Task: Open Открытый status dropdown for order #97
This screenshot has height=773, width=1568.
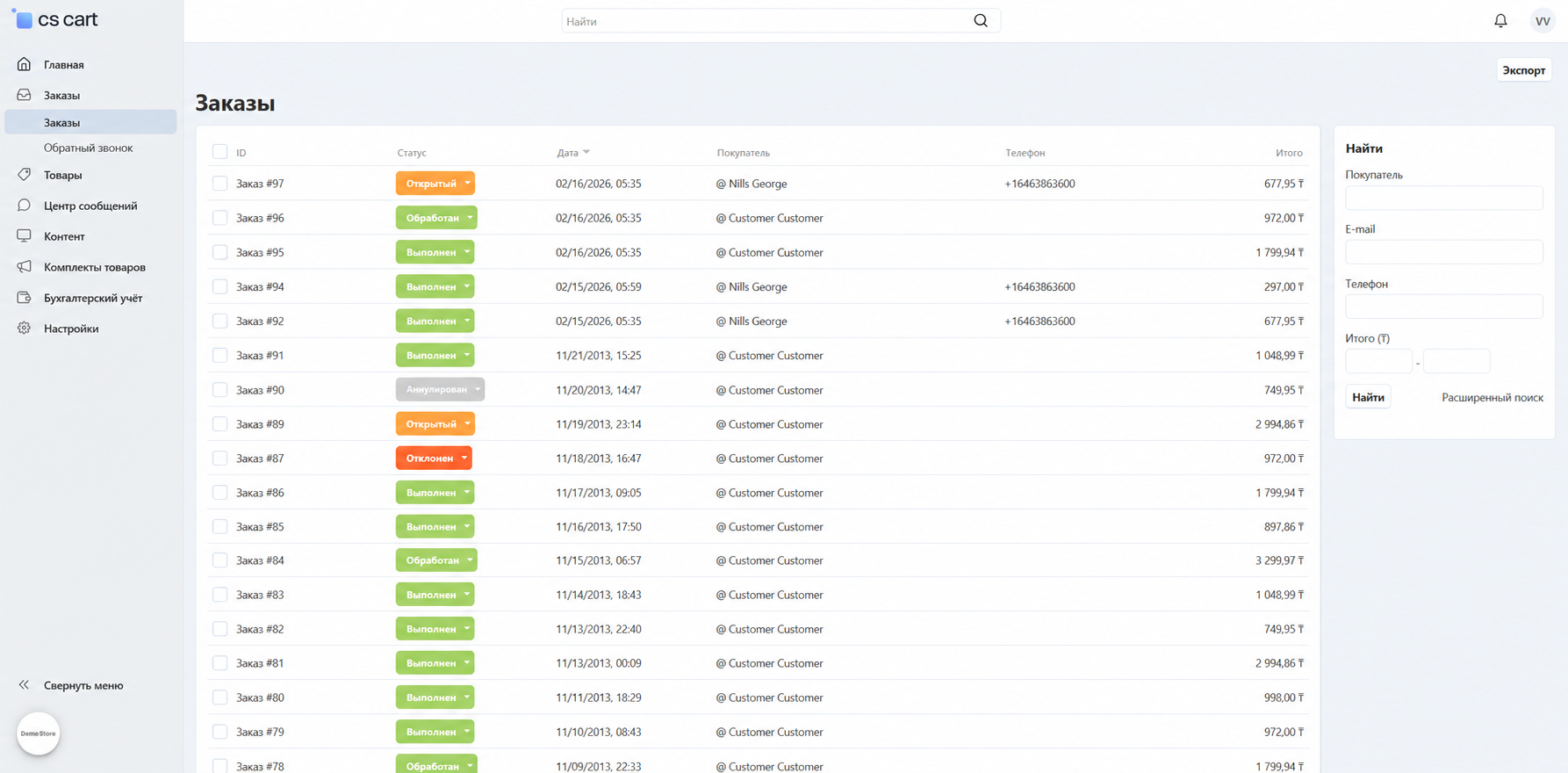Action: (435, 184)
